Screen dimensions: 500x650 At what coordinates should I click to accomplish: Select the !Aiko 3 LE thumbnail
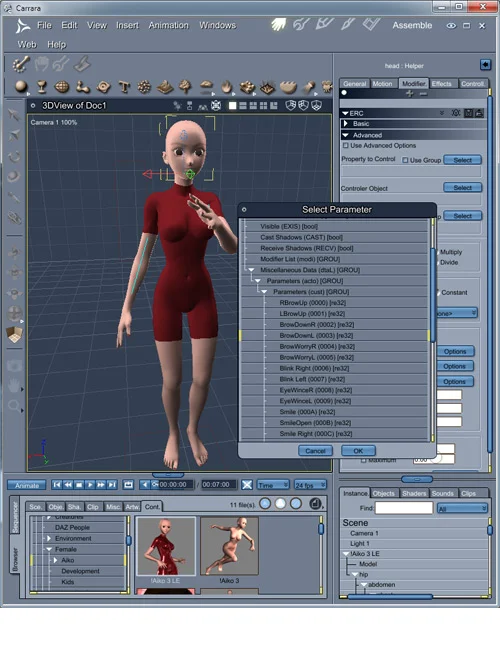[x=166, y=546]
